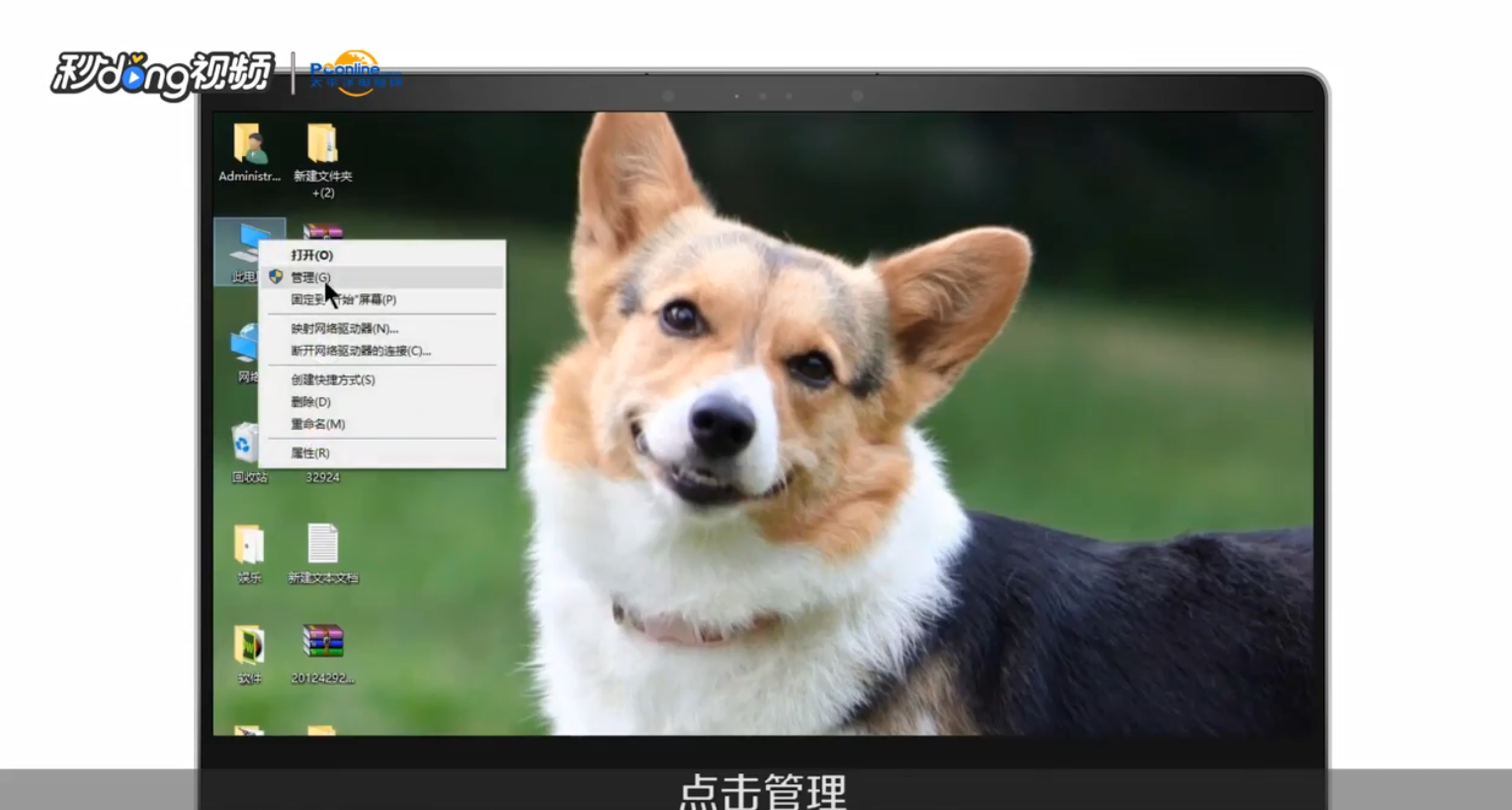
Task: Choose 重命名(M) from the context menu
Action: (381, 424)
